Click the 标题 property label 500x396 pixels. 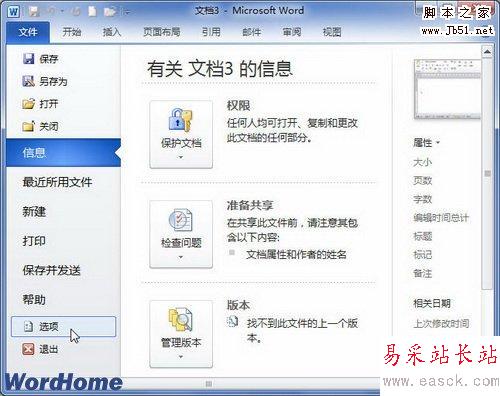[423, 236]
